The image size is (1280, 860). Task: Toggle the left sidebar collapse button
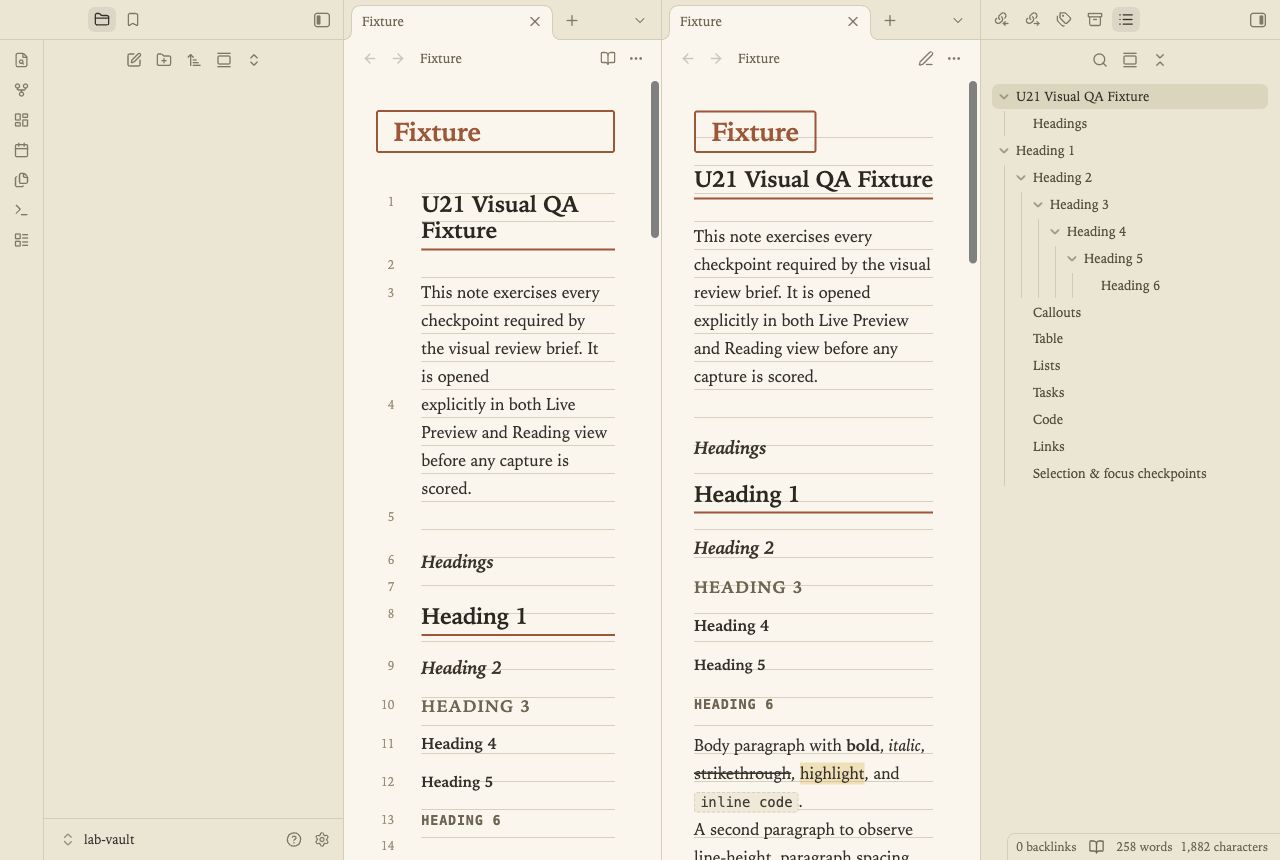click(x=322, y=20)
